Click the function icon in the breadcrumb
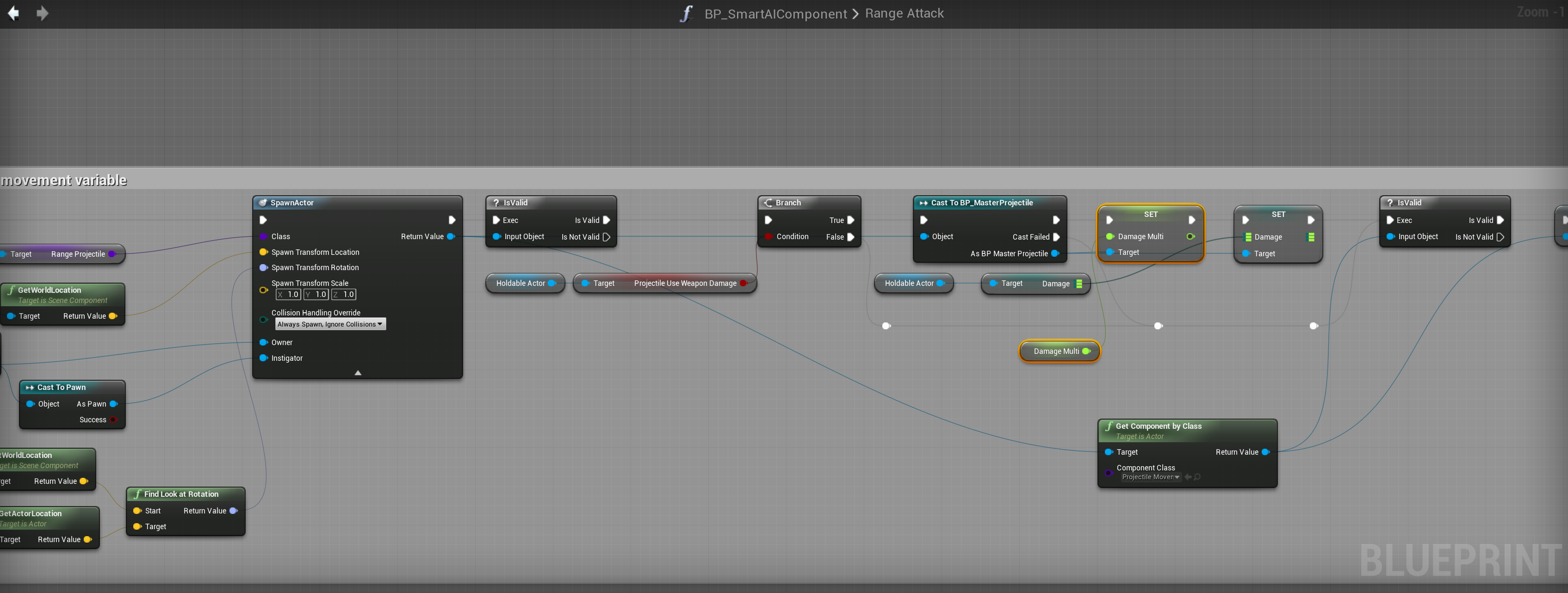 [686, 13]
